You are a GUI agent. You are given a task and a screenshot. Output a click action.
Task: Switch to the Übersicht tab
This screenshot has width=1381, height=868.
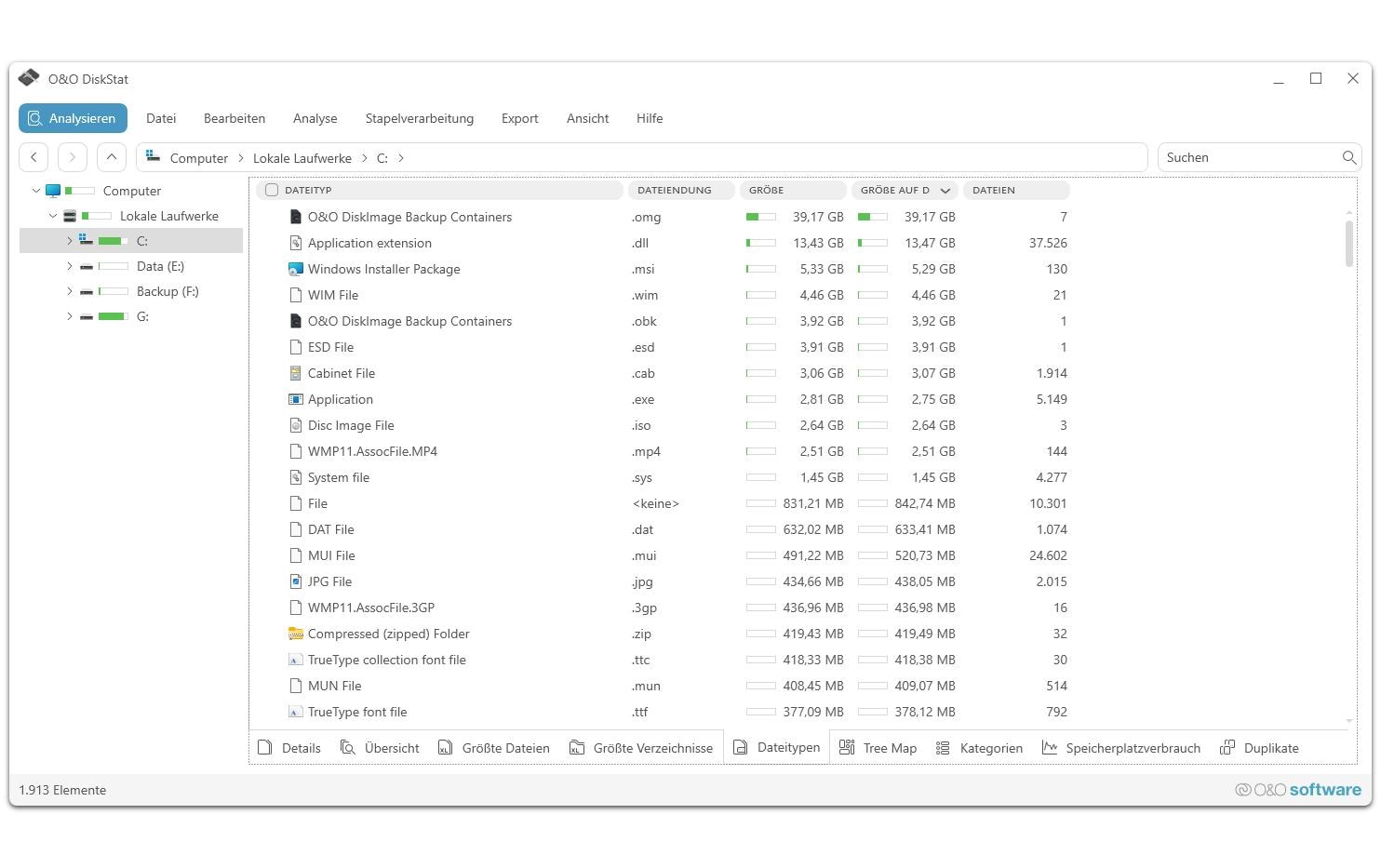380,748
